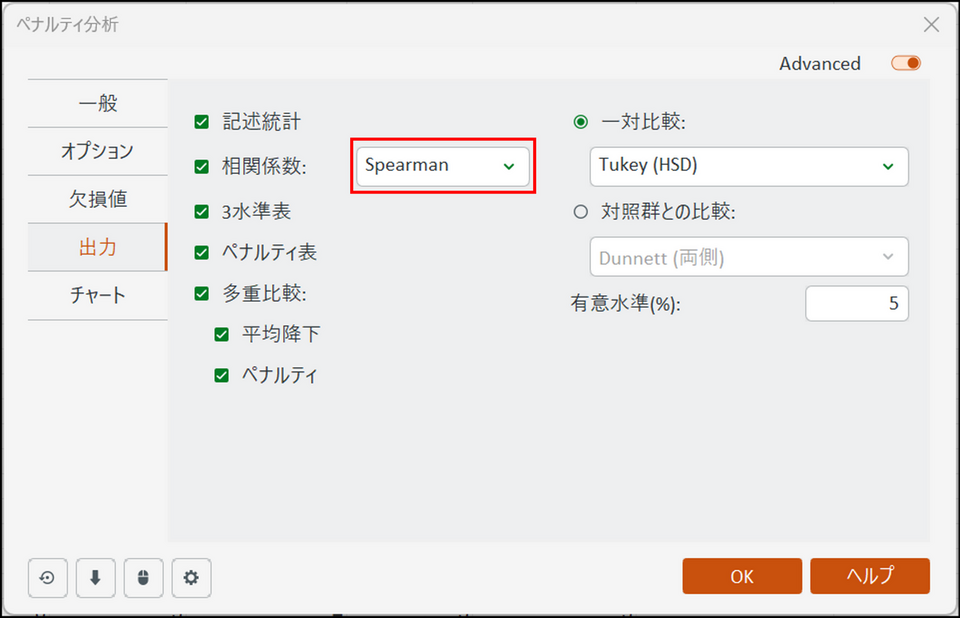Toggle the Advanced switch off
Screen dimensions: 960x618
click(x=906, y=63)
